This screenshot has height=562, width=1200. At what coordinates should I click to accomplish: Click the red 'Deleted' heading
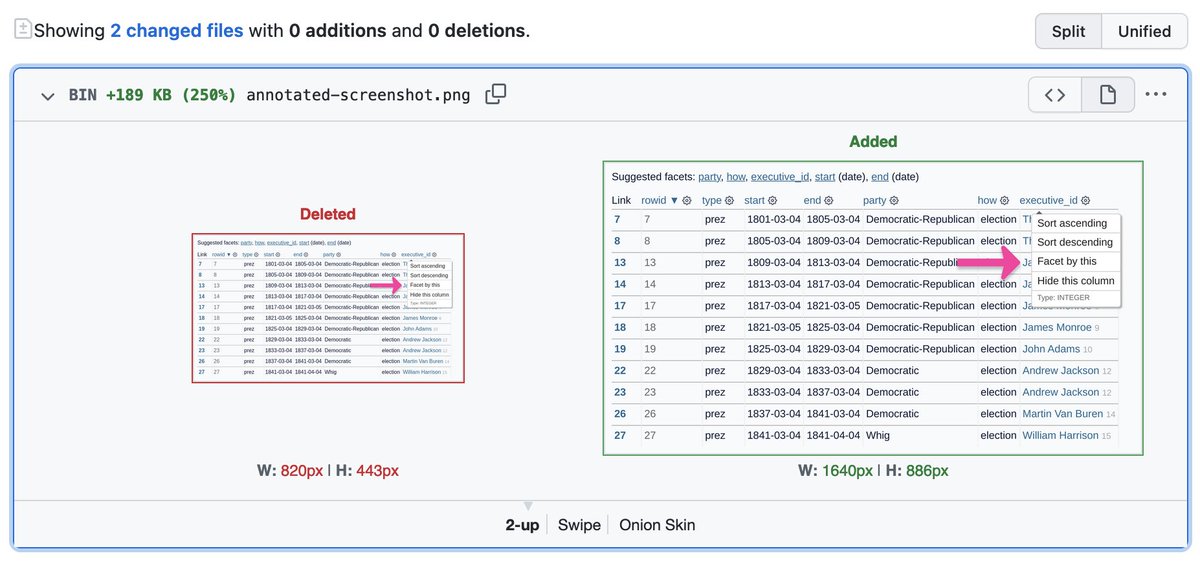[328, 214]
